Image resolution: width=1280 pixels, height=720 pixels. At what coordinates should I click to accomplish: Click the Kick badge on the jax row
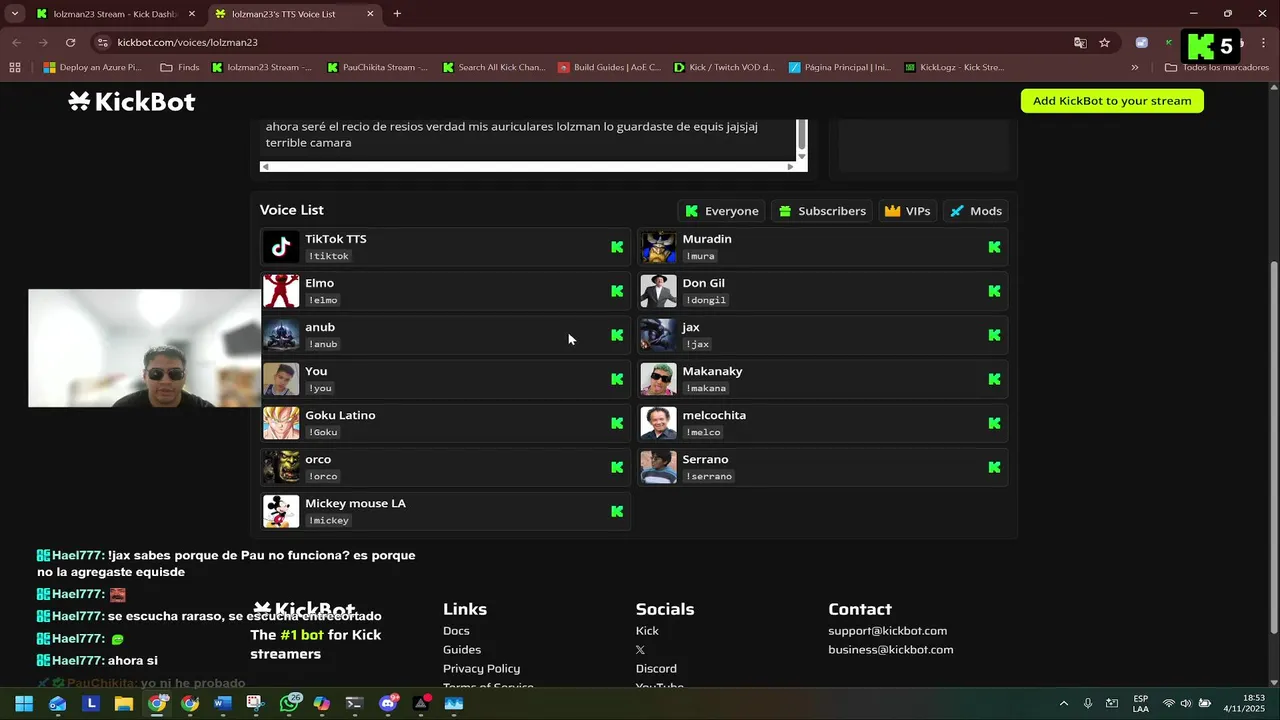coord(994,335)
